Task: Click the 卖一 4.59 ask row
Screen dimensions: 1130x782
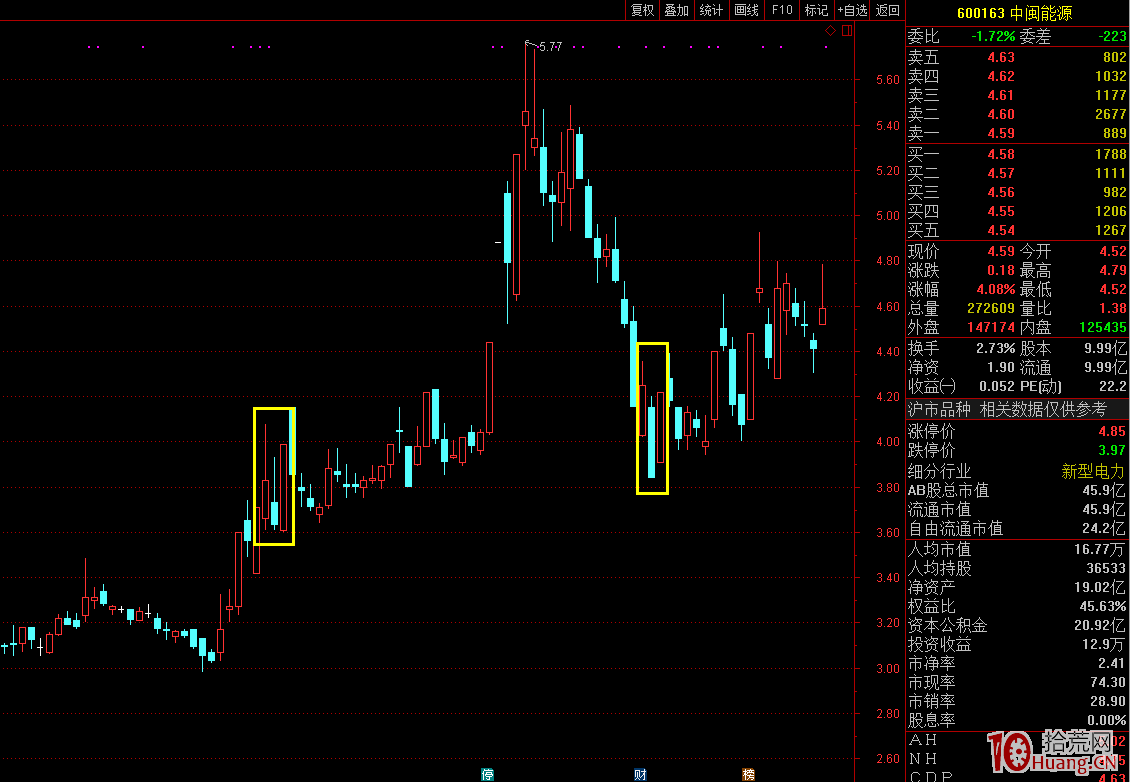Action: coord(1017,133)
